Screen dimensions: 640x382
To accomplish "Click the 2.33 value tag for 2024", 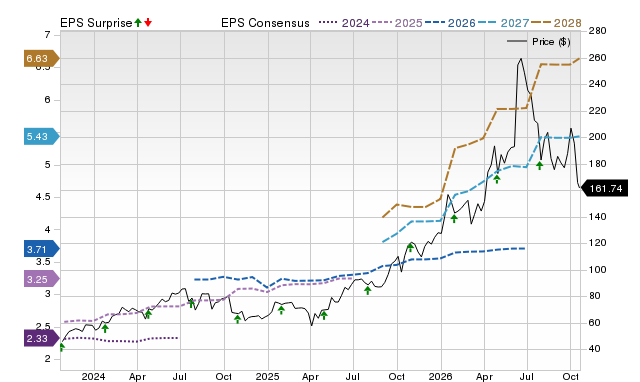I will click(x=41, y=338).
